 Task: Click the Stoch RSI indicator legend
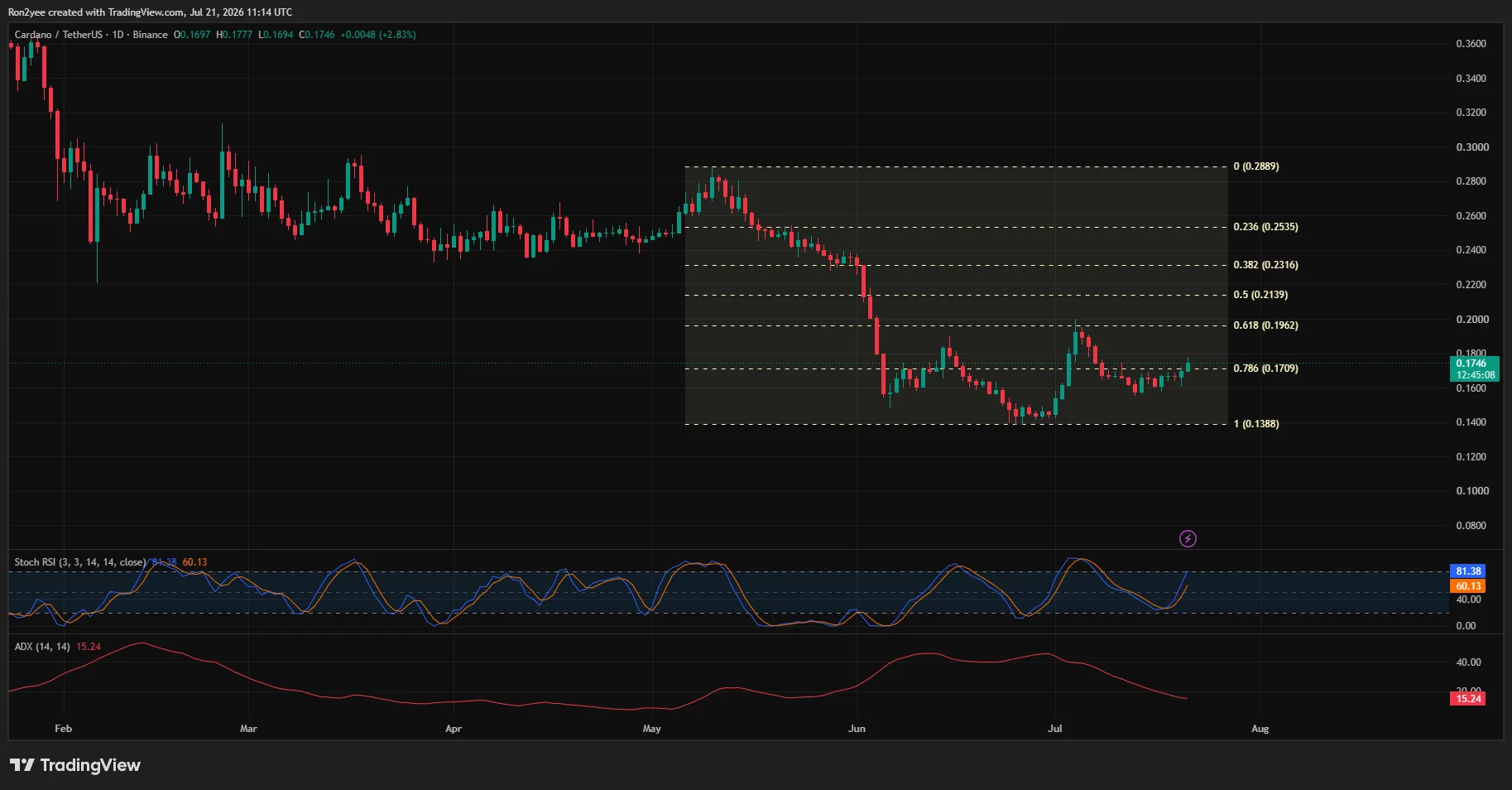click(79, 562)
